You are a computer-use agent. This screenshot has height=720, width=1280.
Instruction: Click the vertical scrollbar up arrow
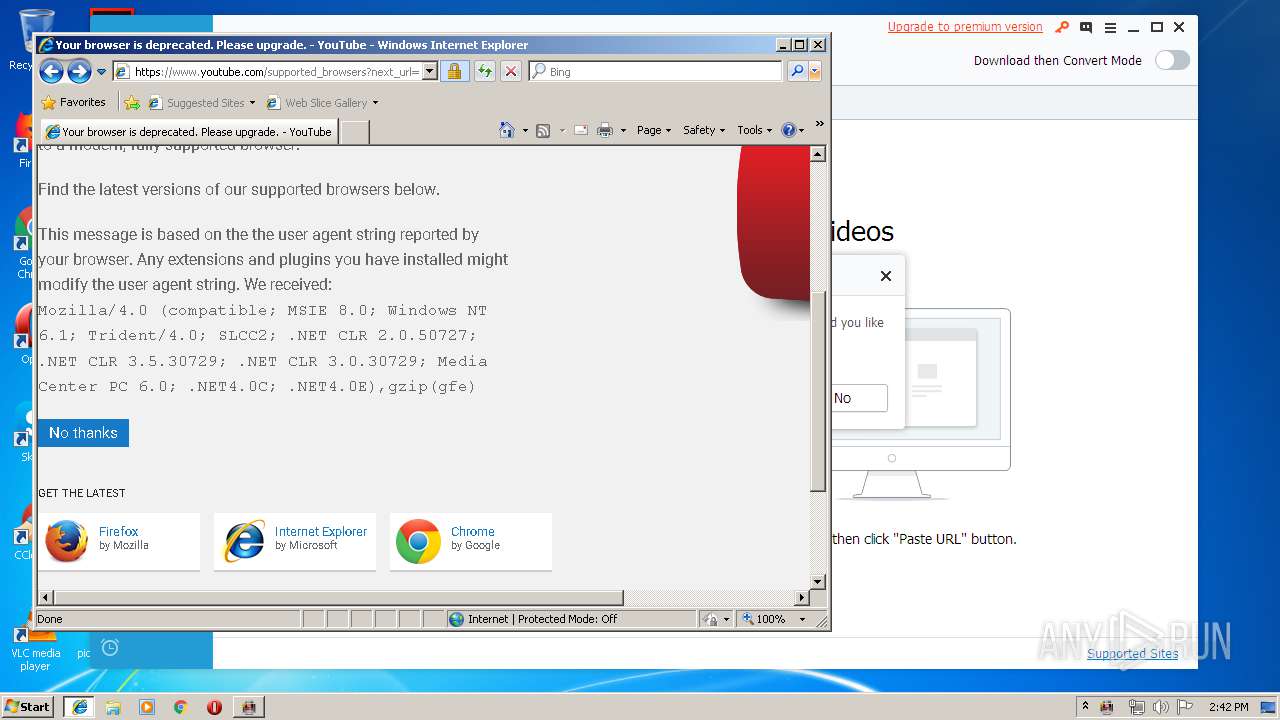(x=817, y=154)
